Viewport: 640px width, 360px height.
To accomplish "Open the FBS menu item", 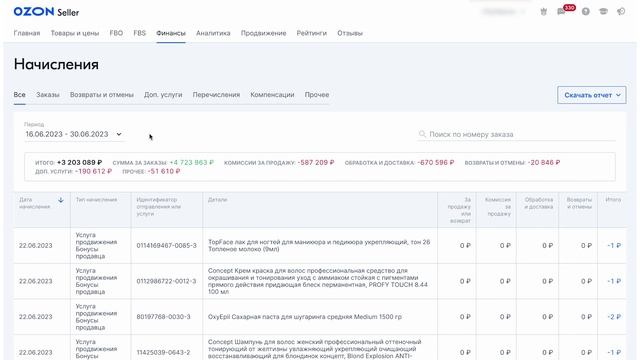I will tap(140, 33).
